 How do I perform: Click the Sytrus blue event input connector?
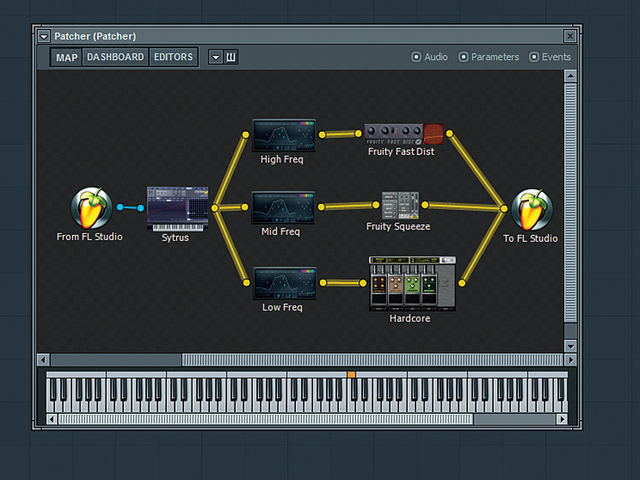140,208
